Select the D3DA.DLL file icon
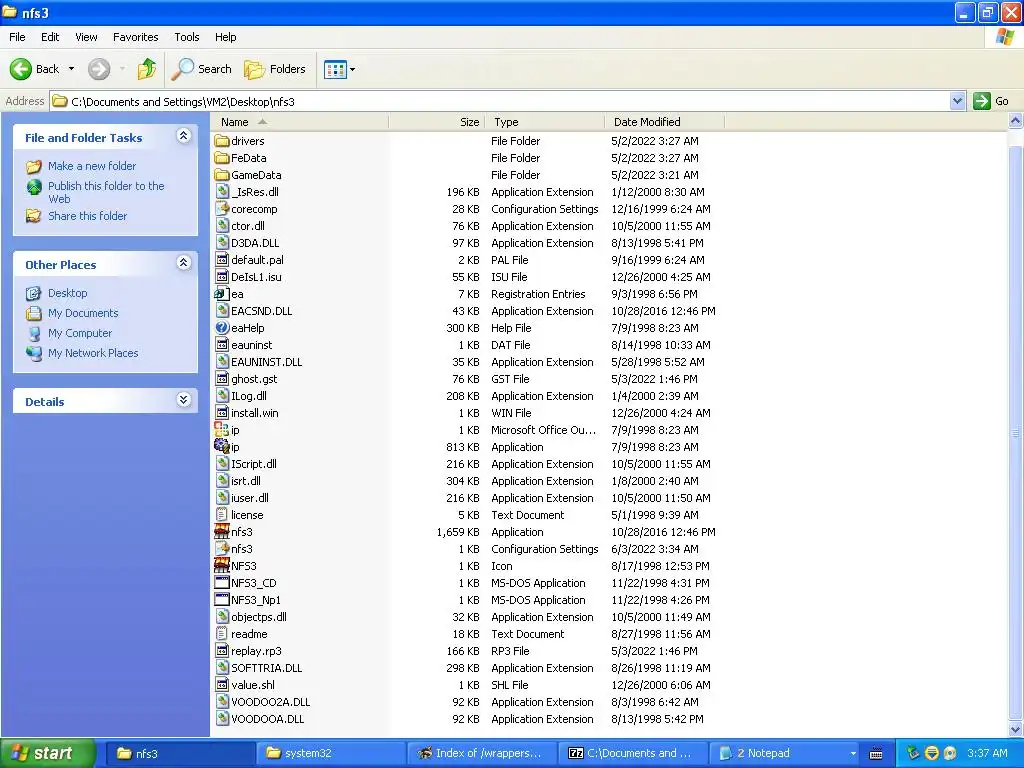This screenshot has height=768, width=1024. coord(222,242)
